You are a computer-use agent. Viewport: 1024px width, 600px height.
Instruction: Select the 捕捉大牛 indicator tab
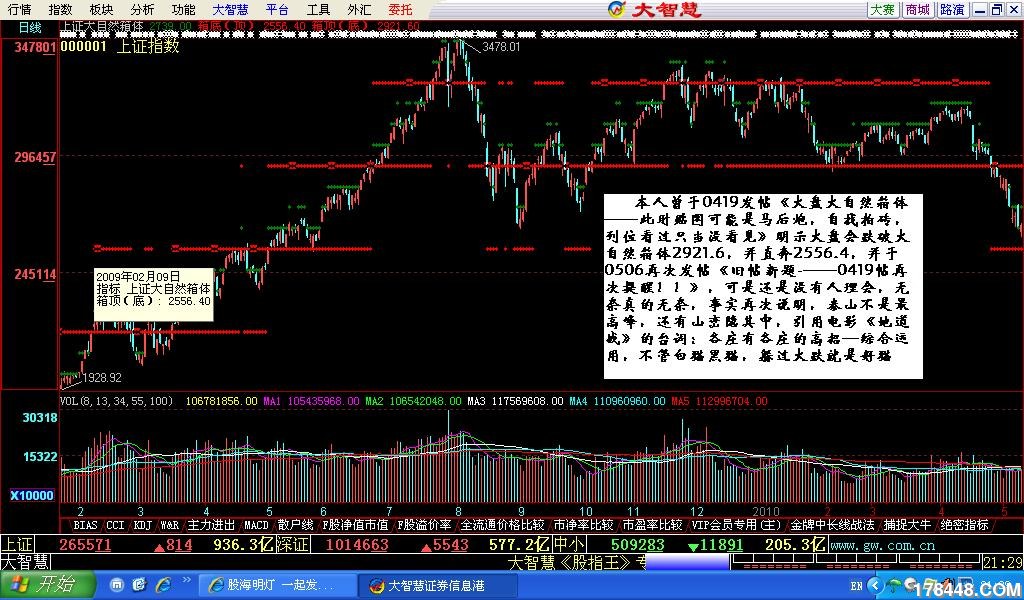[908, 524]
